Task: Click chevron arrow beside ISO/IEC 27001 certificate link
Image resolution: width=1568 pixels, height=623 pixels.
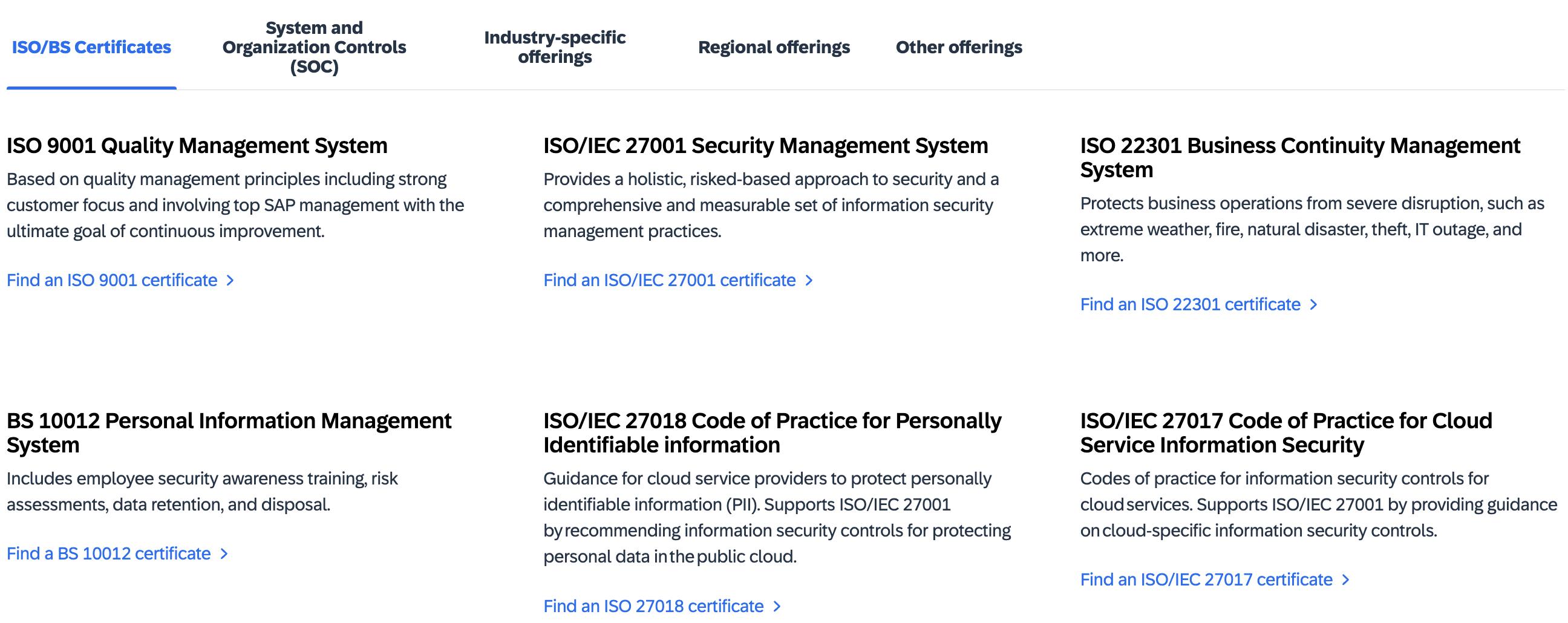Action: (x=809, y=281)
